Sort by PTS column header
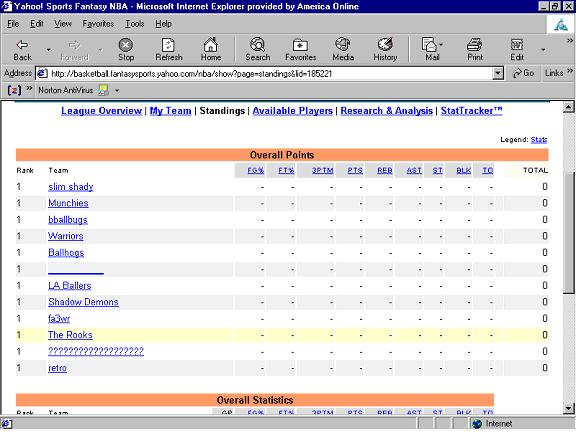 [x=355, y=170]
